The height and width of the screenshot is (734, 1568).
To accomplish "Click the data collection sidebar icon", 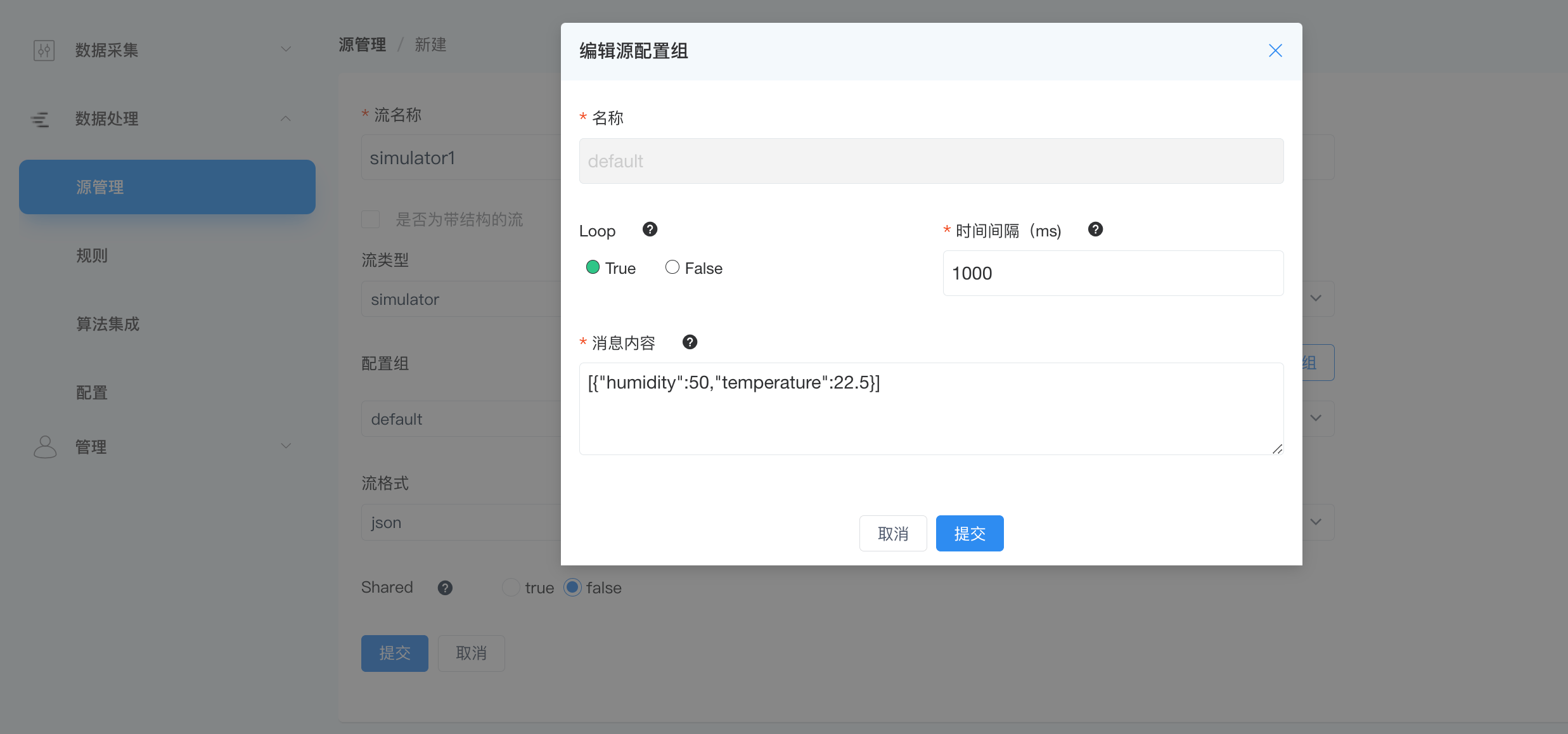I will [44, 50].
